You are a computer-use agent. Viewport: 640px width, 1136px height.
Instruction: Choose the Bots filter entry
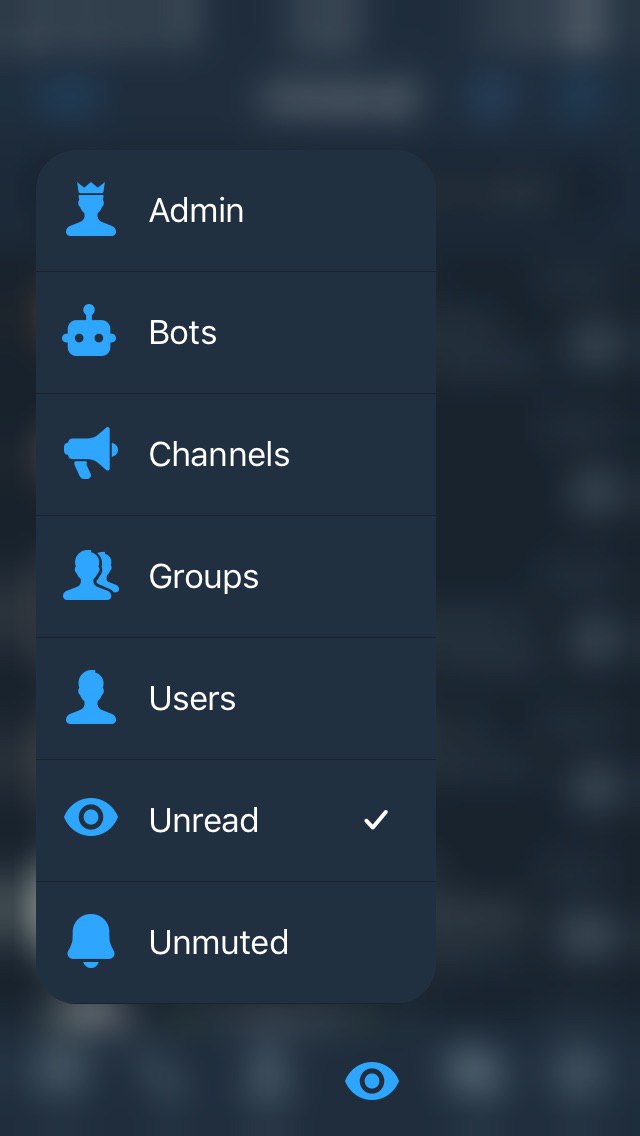tap(236, 333)
